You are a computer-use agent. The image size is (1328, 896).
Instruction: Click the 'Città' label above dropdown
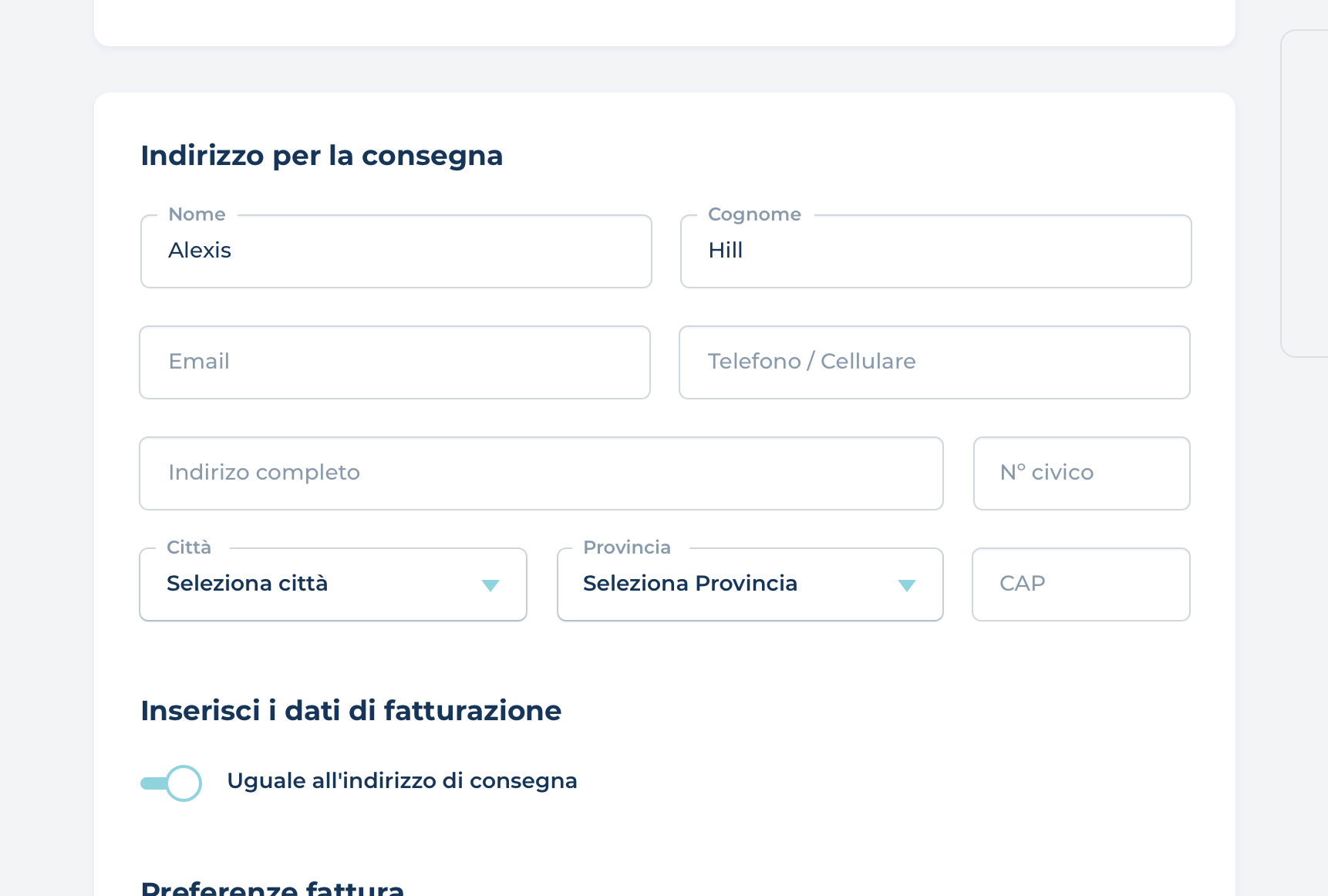point(189,547)
